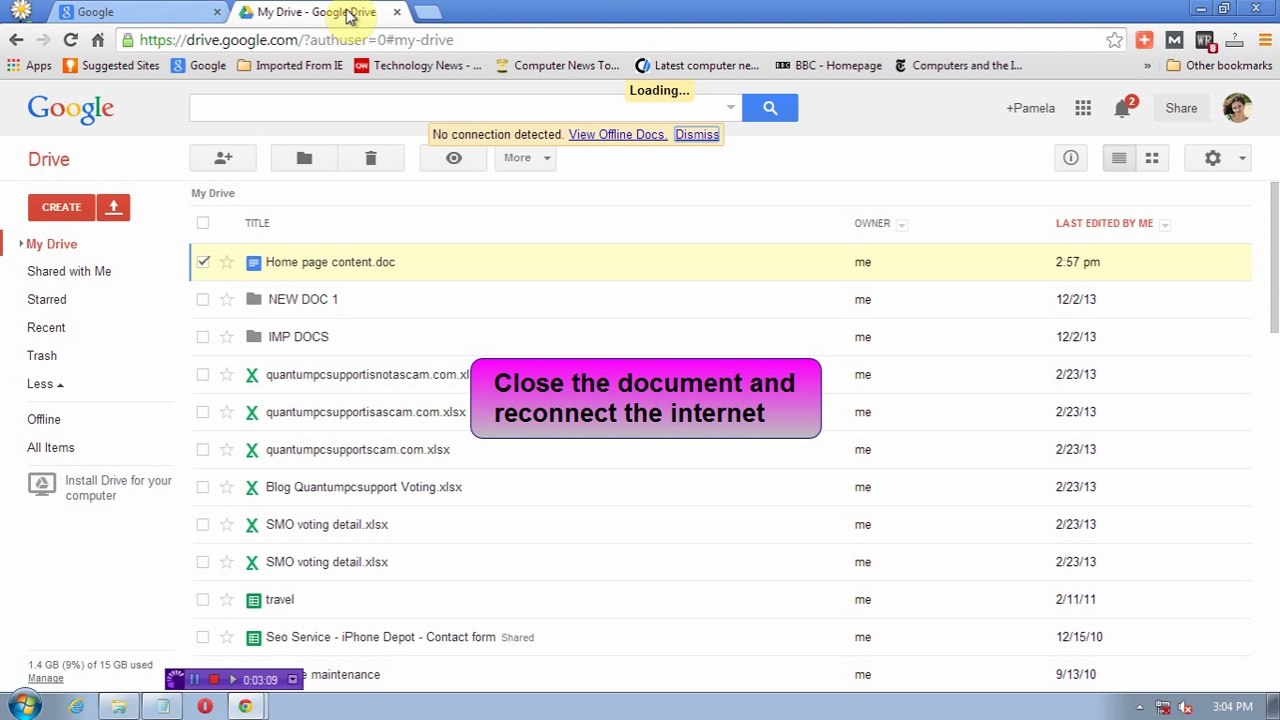Check the Seo Service iPhone Depot checkbox

click(x=203, y=637)
